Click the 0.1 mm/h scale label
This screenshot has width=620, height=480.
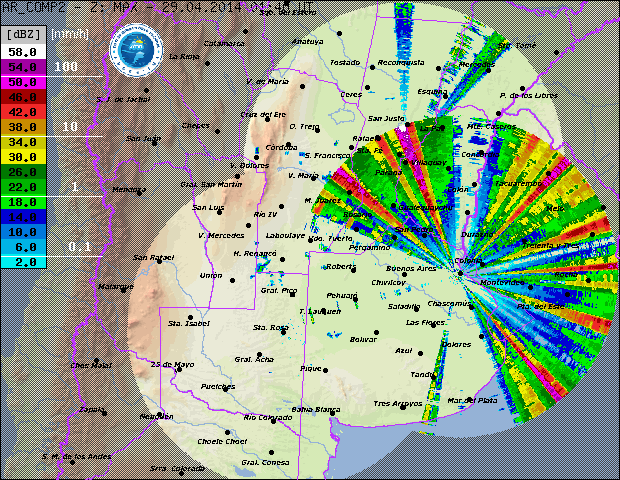tap(79, 247)
